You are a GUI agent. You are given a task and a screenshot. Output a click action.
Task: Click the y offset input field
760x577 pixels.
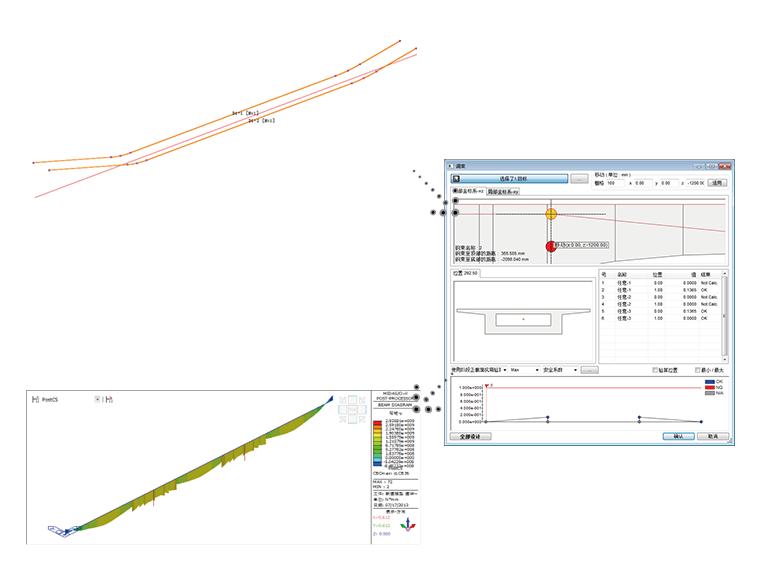(x=669, y=183)
